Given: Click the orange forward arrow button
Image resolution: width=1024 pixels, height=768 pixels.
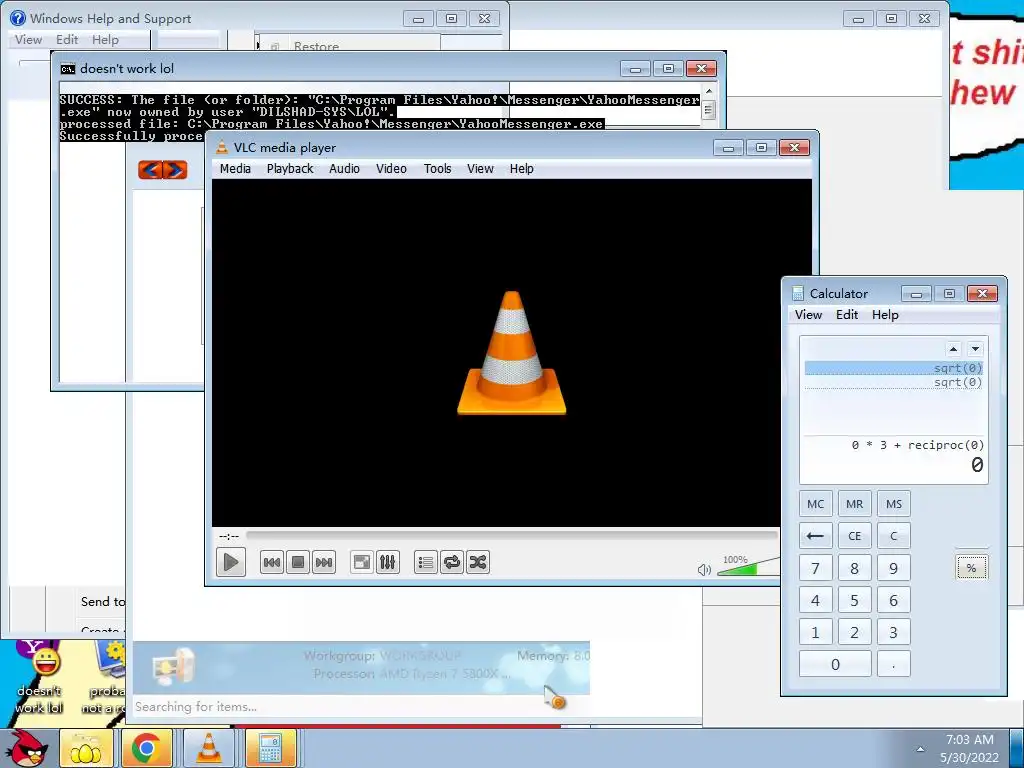Looking at the screenshot, I should (x=175, y=170).
